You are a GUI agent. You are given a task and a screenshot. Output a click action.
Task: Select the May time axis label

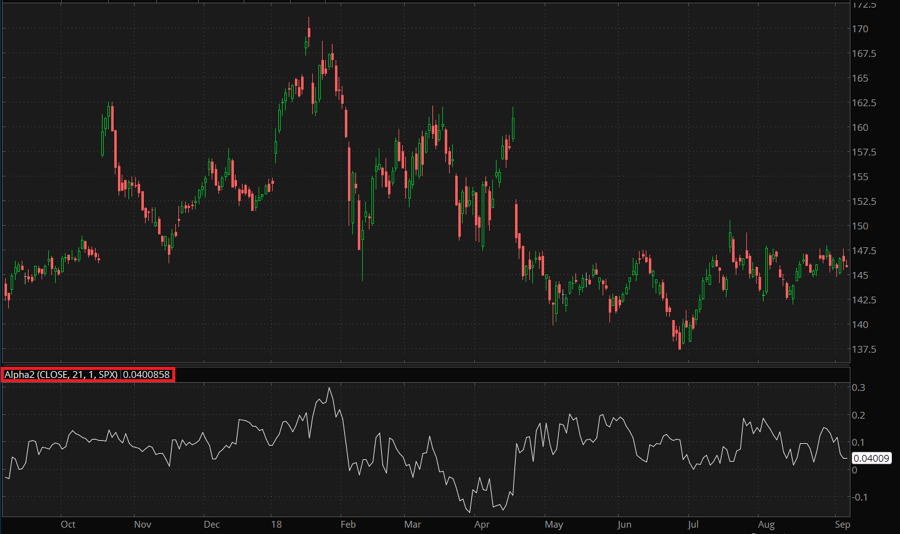553,524
